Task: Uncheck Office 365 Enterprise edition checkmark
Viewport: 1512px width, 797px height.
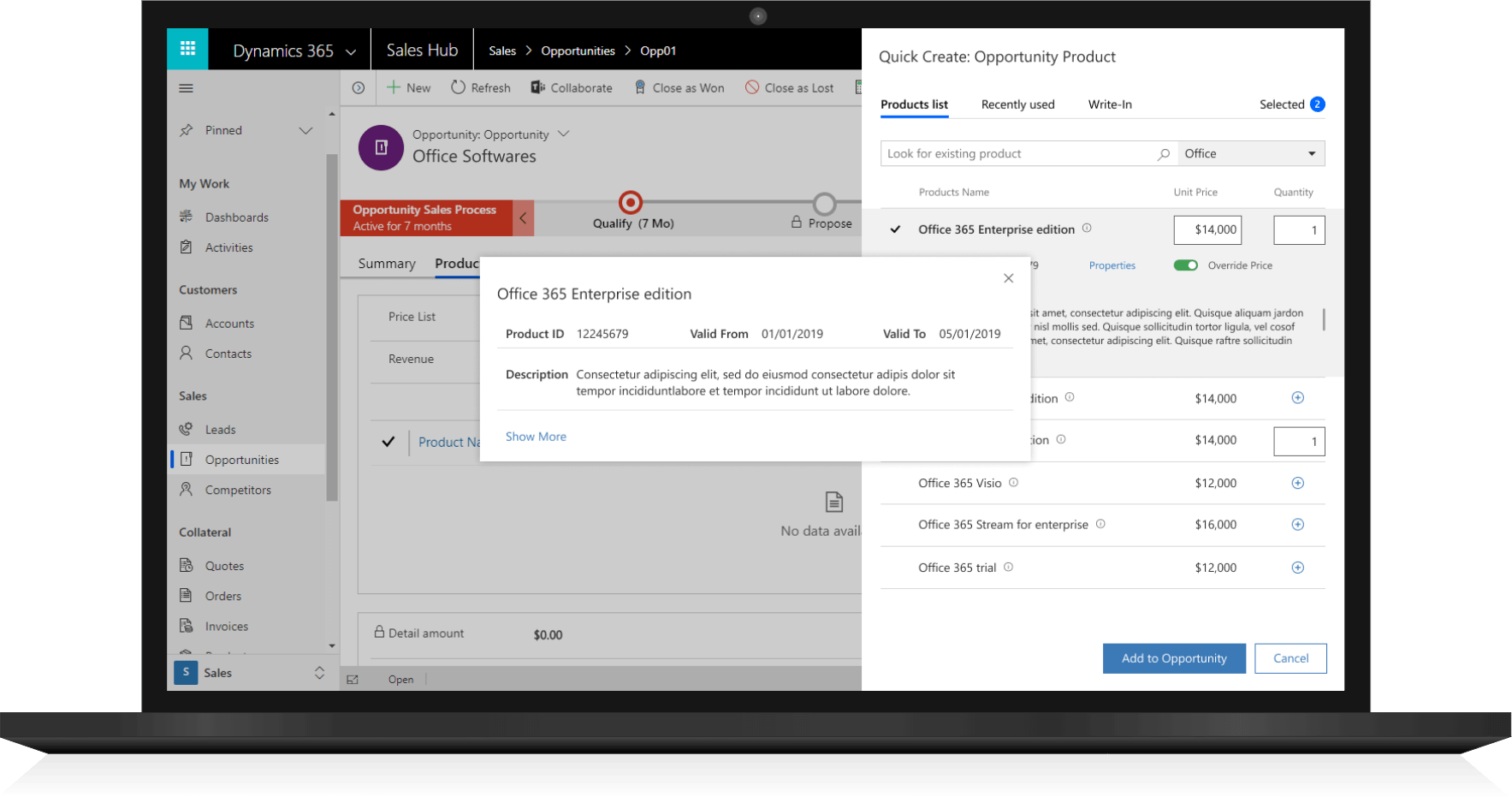Action: [895, 229]
